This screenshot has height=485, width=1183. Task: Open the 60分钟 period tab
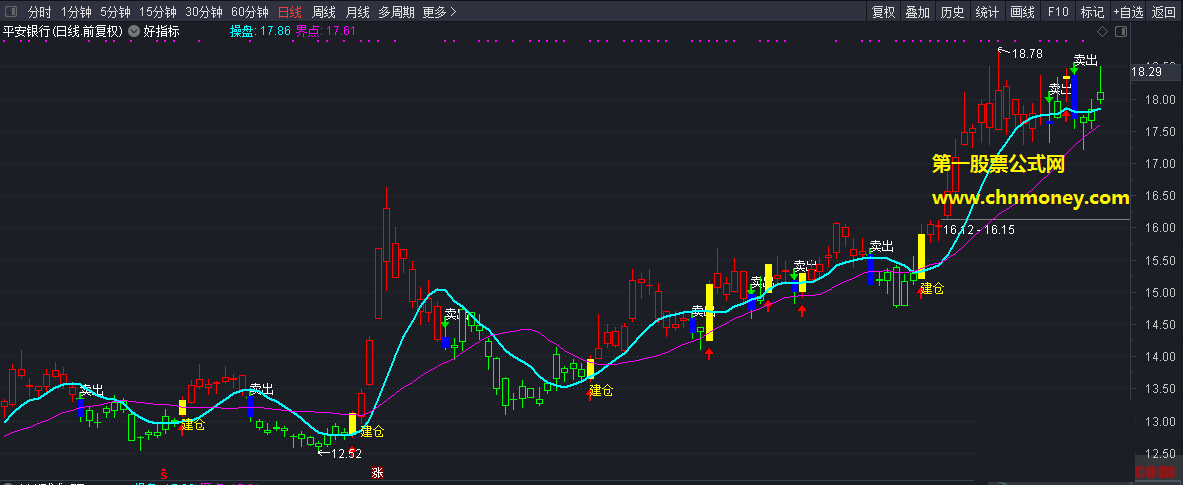(250, 12)
